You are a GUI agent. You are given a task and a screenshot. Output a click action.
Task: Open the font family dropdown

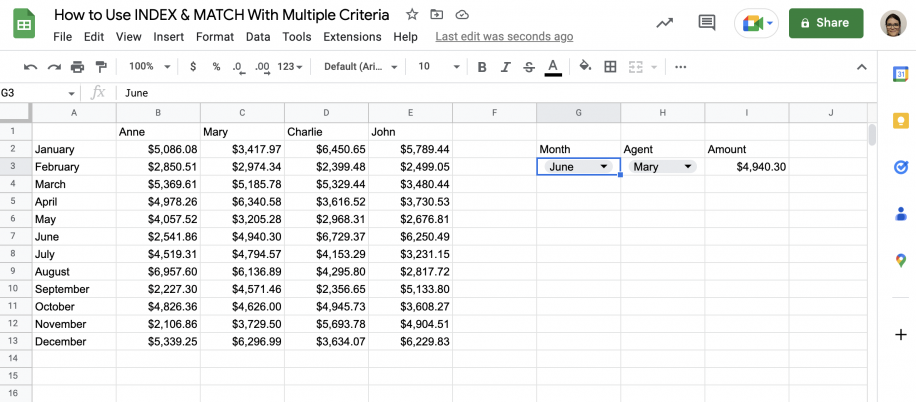pos(360,67)
